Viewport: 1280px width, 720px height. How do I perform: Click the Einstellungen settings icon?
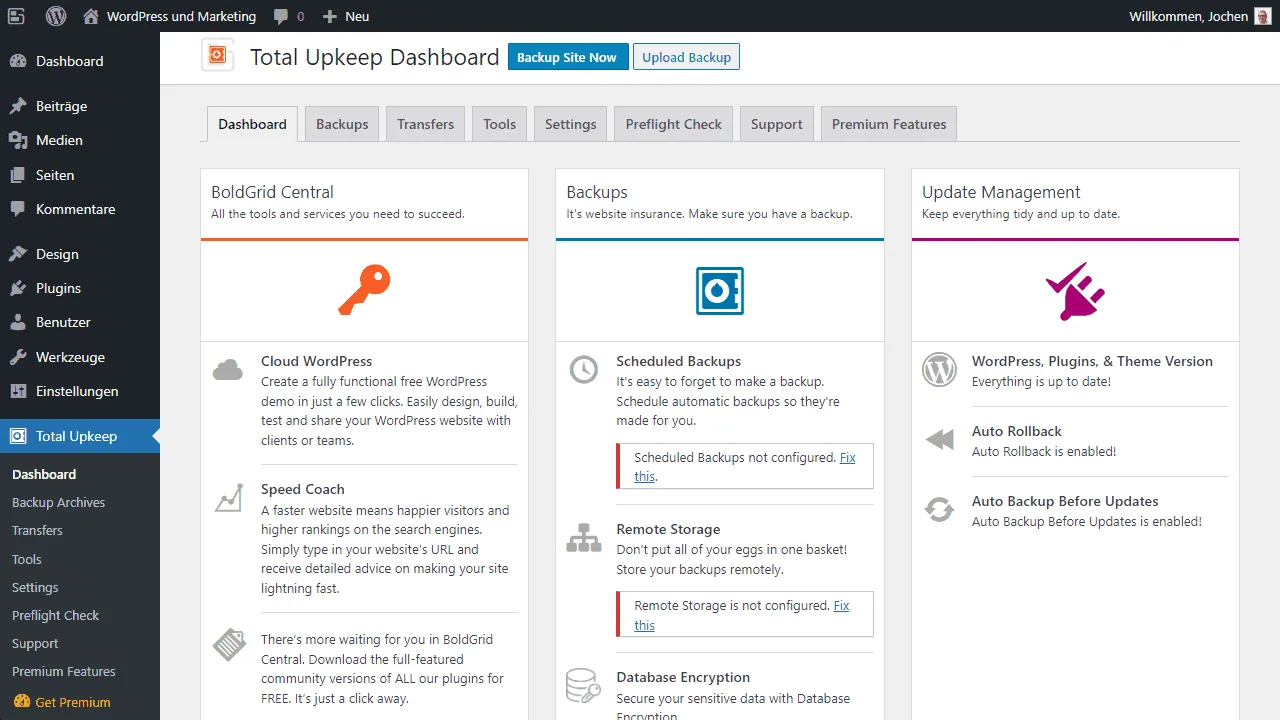tap(18, 391)
